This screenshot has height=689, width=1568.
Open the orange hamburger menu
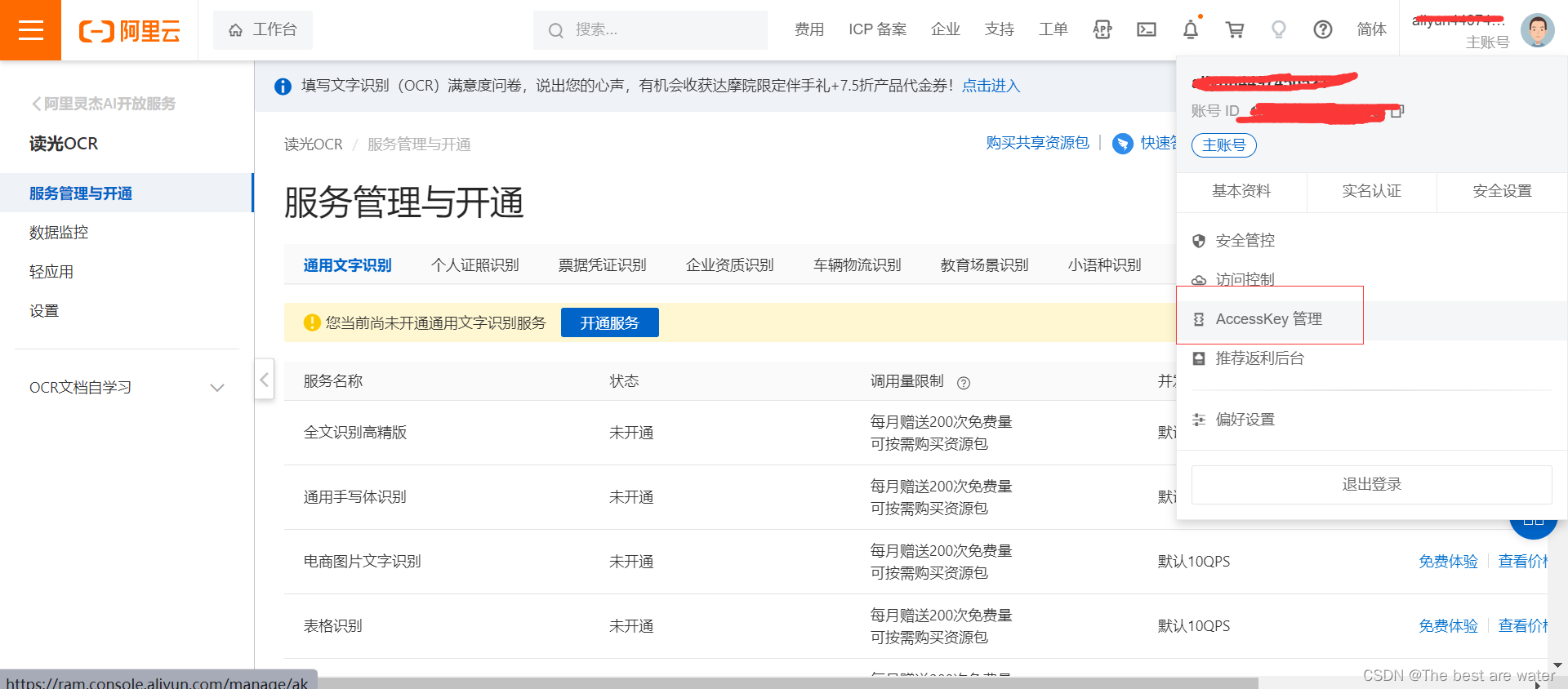30,30
